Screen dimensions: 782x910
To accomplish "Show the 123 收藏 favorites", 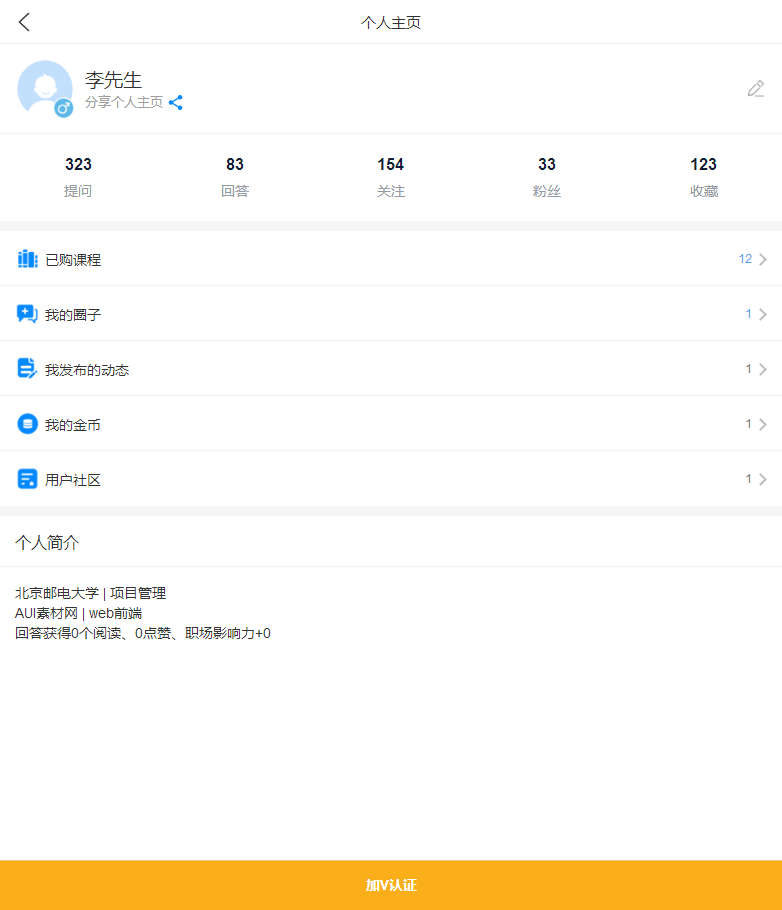I will [704, 177].
